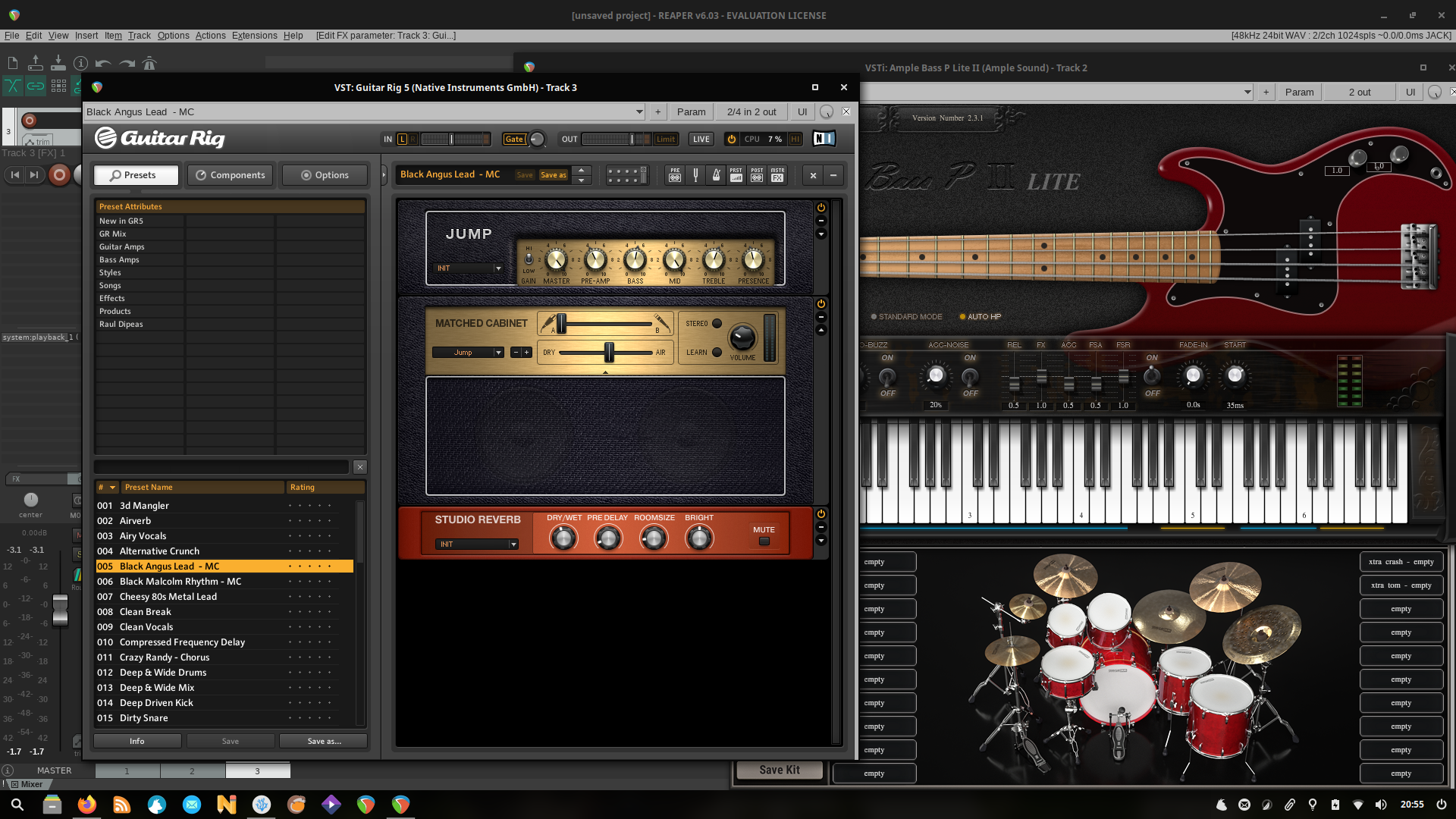Open the metronome tool
Viewport: 1456px width, 819px height.
[716, 175]
